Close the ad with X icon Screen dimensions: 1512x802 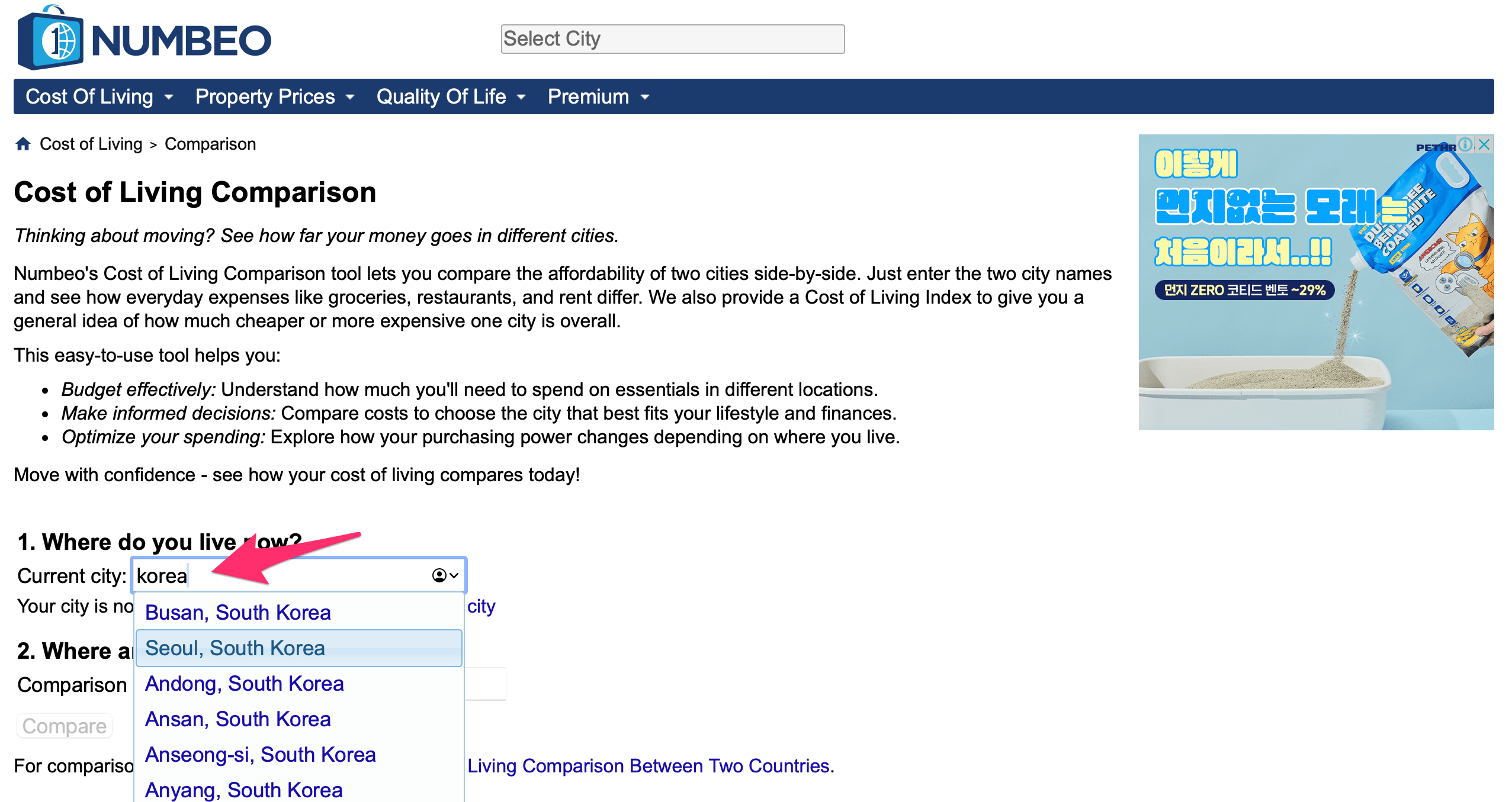pyautogui.click(x=1484, y=144)
